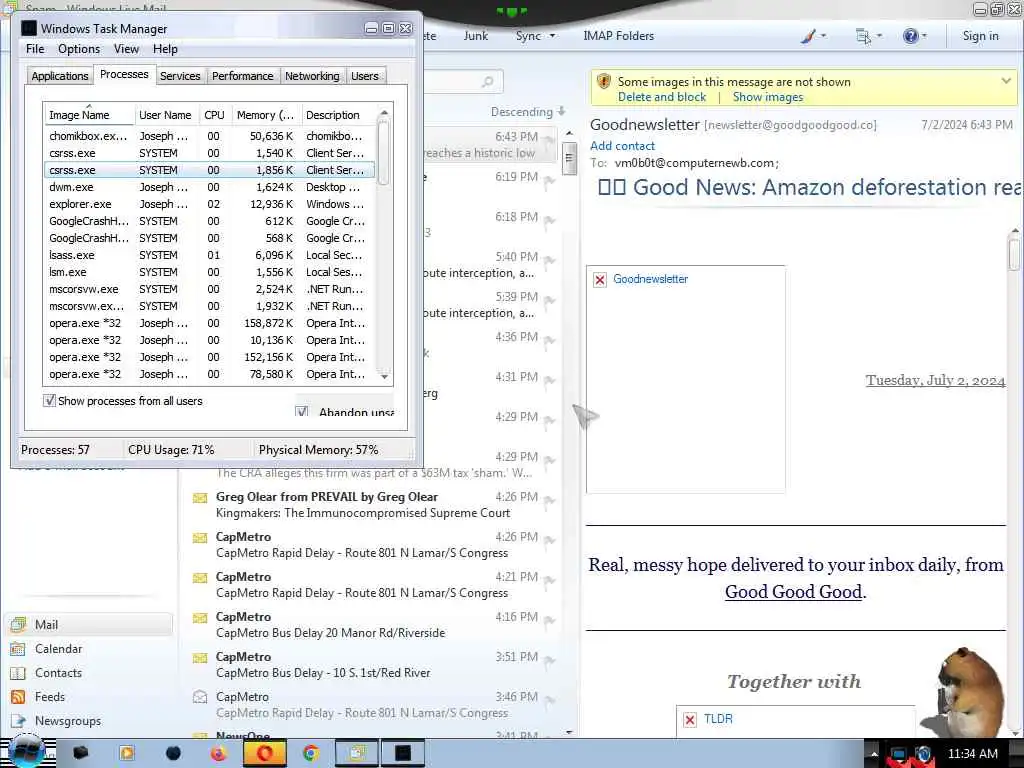Open the Sync dropdown in Live Mail
Screen dimensions: 1024x768
pyautogui.click(x=535, y=36)
